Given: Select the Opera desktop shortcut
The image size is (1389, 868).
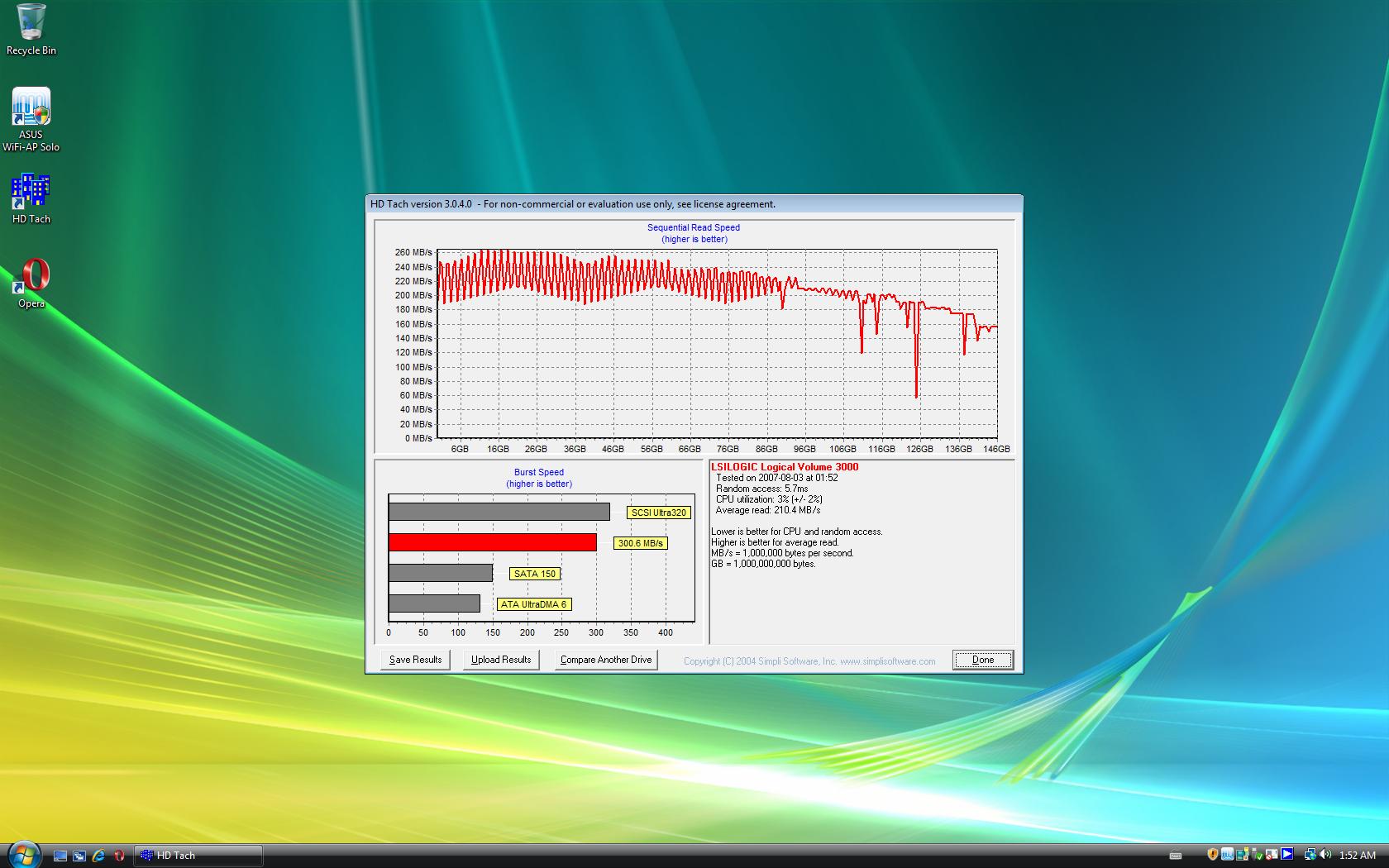Looking at the screenshot, I should pos(31,284).
